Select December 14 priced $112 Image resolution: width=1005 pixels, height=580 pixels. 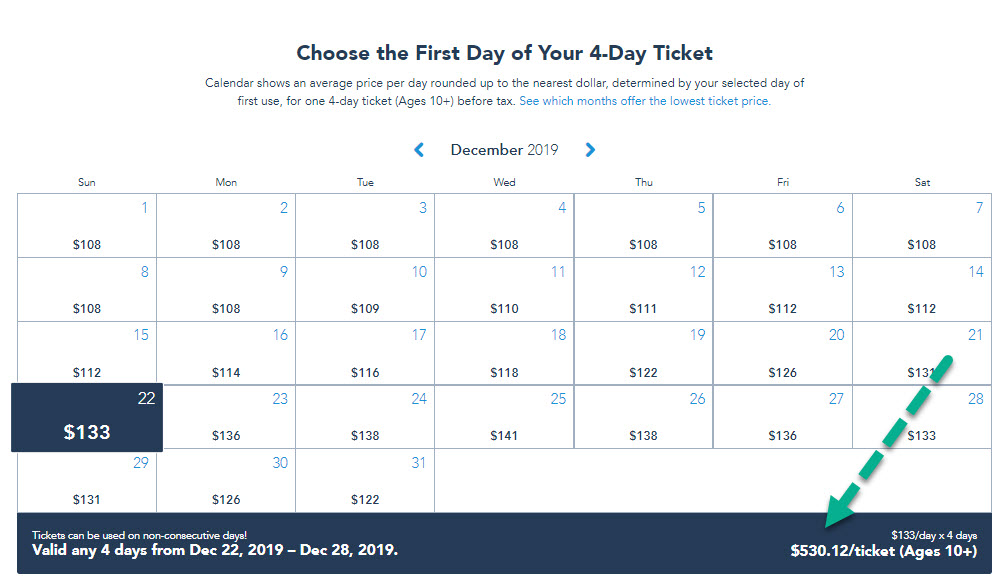922,290
